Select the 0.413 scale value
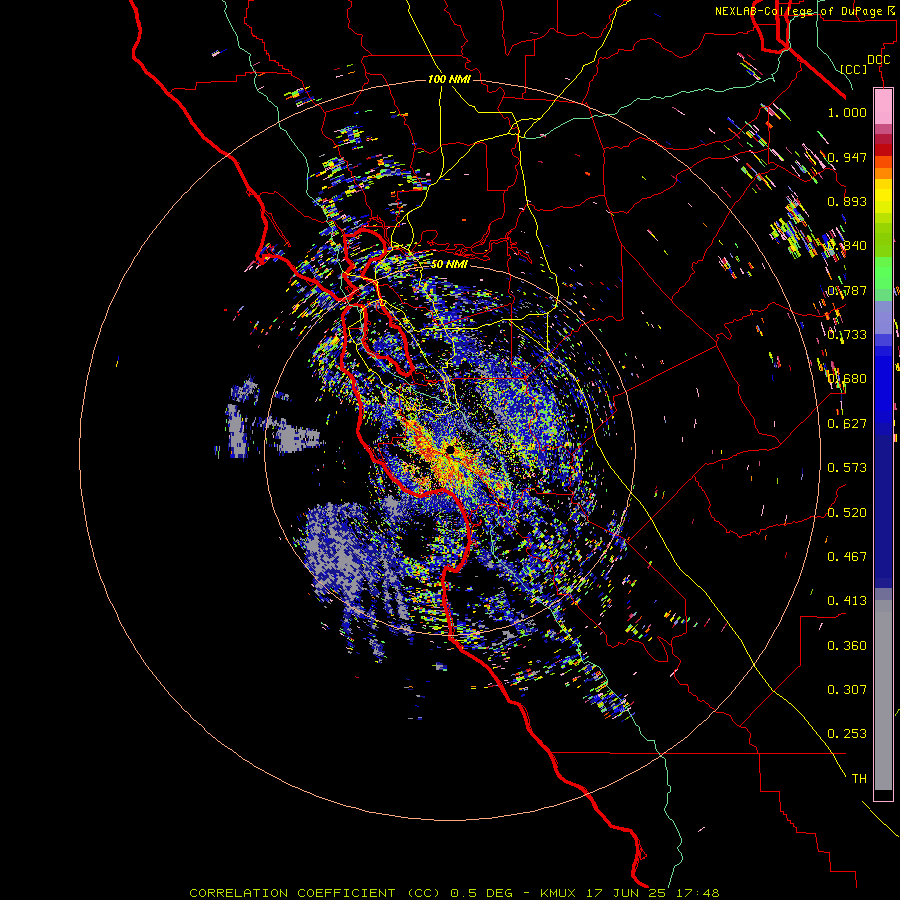The image size is (900, 900). coord(847,601)
